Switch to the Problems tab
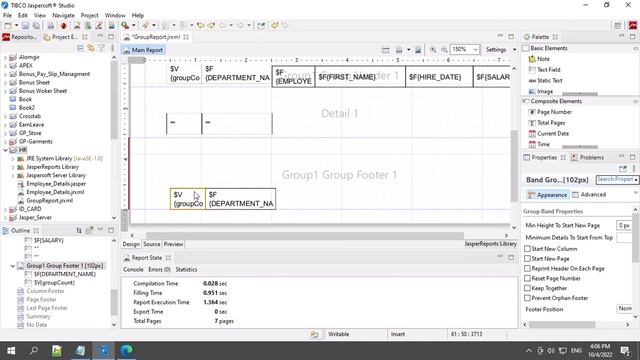The image size is (640, 360). coord(587,158)
